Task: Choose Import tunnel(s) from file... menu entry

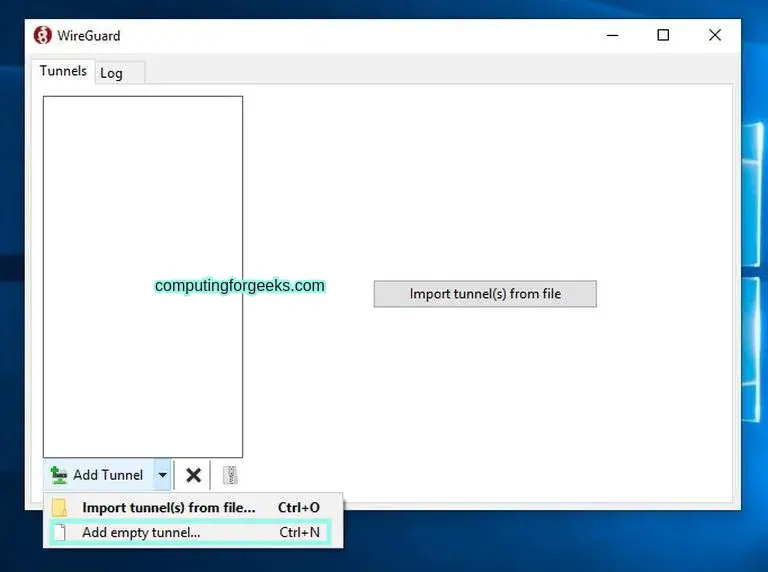Action: click(x=193, y=507)
